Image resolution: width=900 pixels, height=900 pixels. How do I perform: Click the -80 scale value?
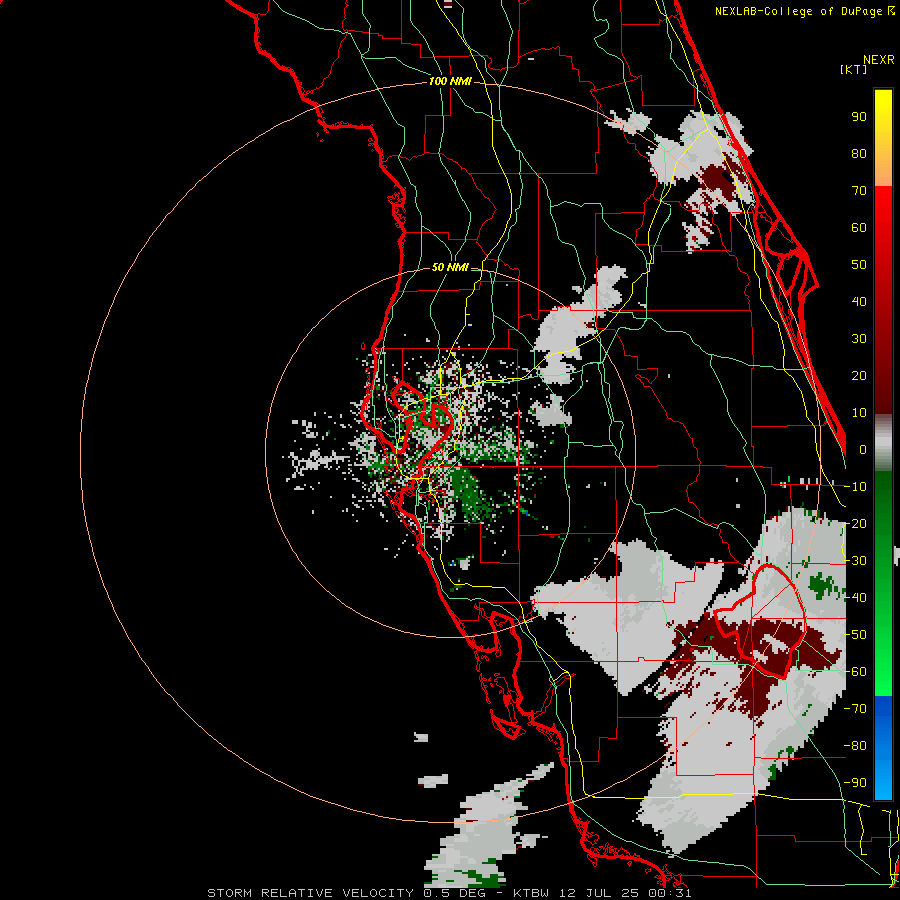(855, 746)
